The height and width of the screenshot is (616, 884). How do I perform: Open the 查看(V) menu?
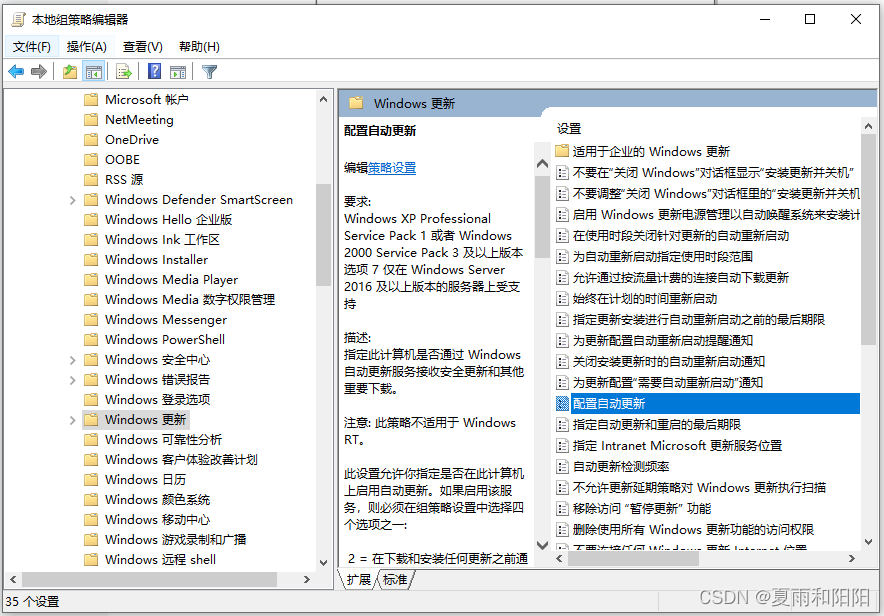pos(143,47)
